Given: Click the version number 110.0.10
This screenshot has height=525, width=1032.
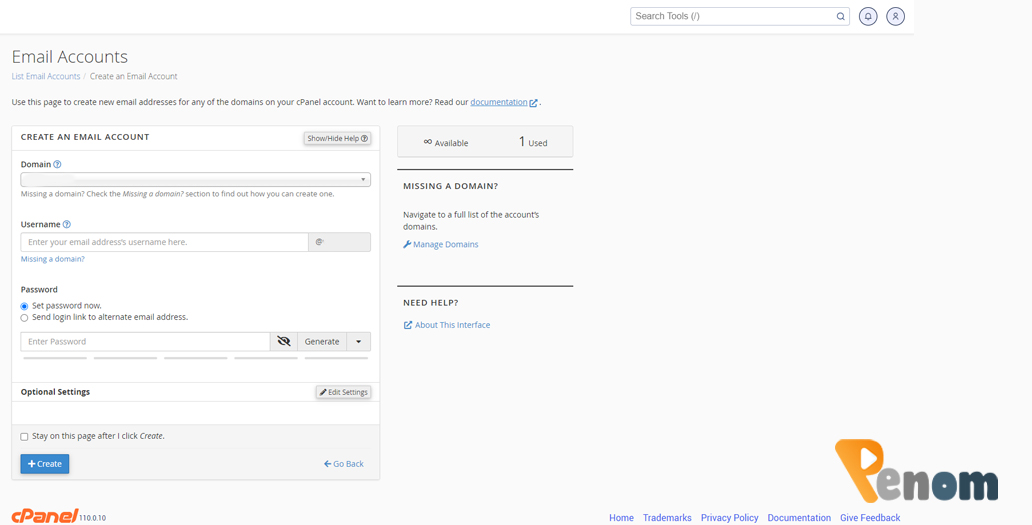Looking at the screenshot, I should click(x=93, y=518).
